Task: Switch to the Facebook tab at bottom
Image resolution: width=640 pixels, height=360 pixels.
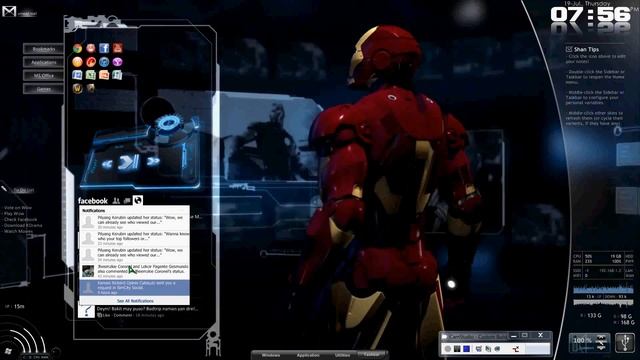Action: [x=371, y=355]
